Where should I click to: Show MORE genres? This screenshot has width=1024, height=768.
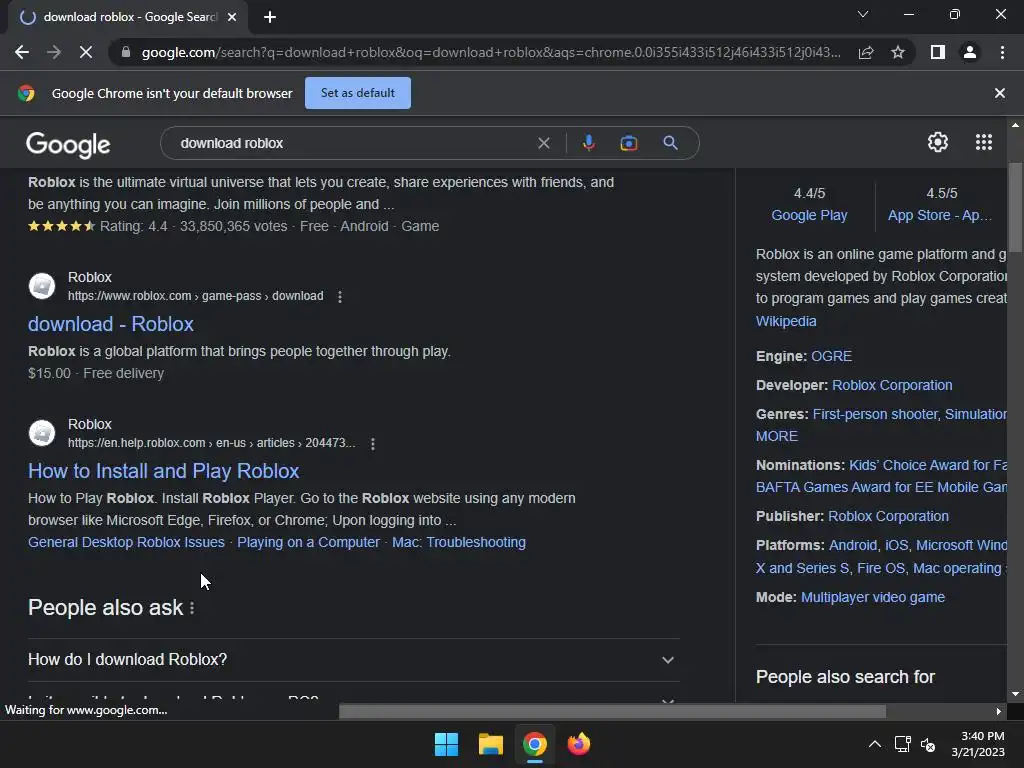[776, 436]
